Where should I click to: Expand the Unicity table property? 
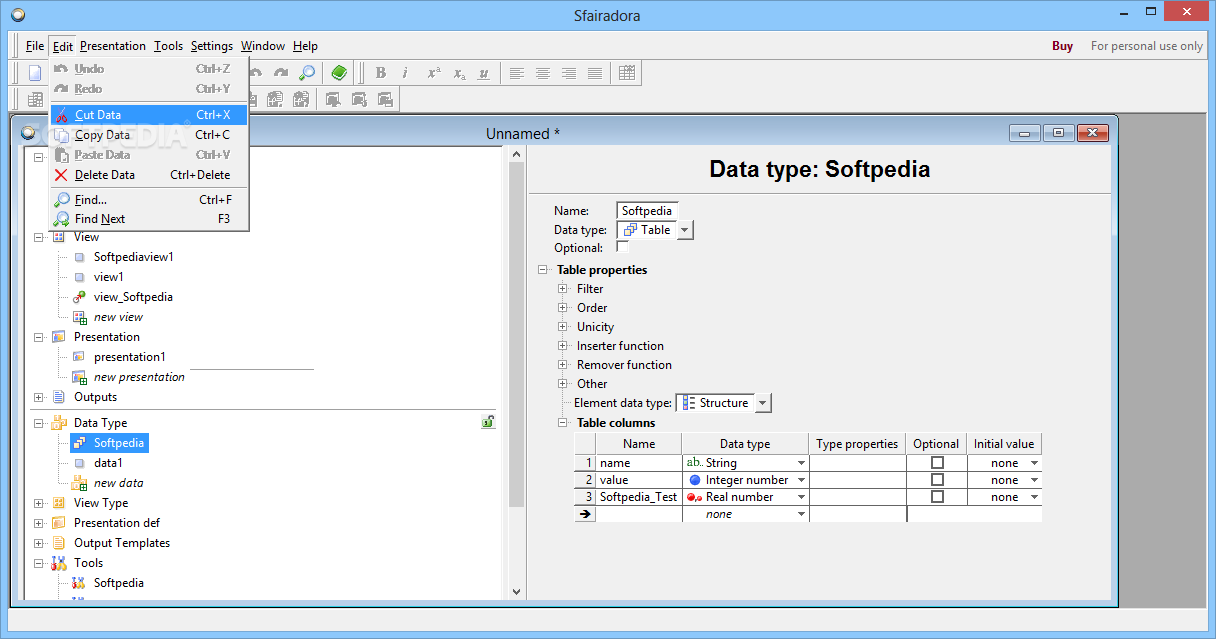pyautogui.click(x=563, y=327)
